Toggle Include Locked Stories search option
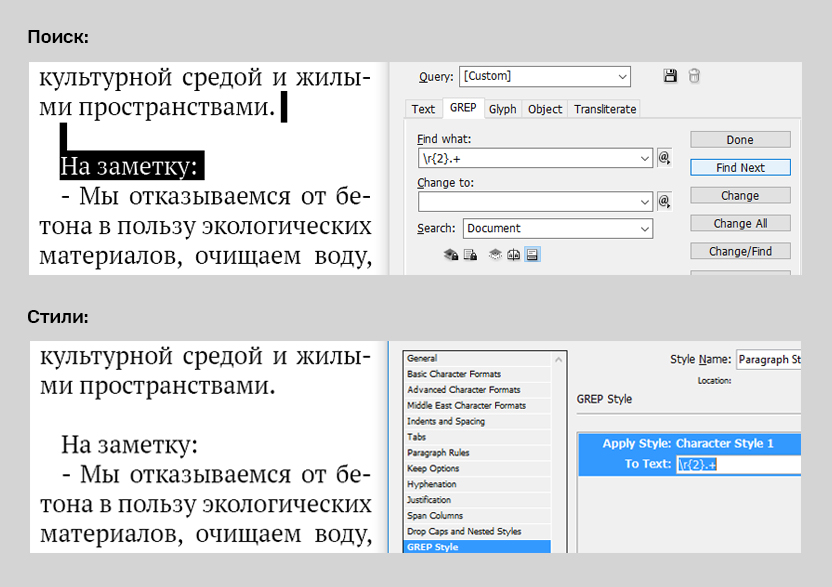The width and height of the screenshot is (832, 587). pyautogui.click(x=470, y=255)
